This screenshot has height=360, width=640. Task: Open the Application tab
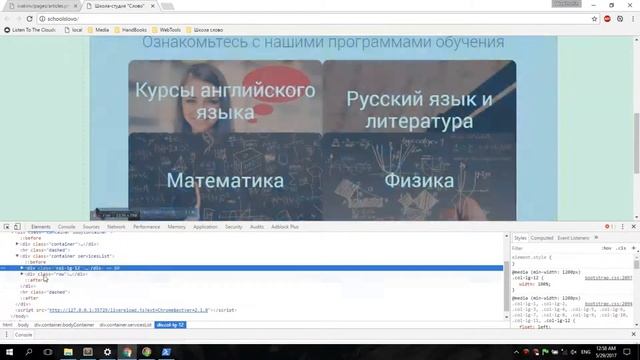[205, 227]
